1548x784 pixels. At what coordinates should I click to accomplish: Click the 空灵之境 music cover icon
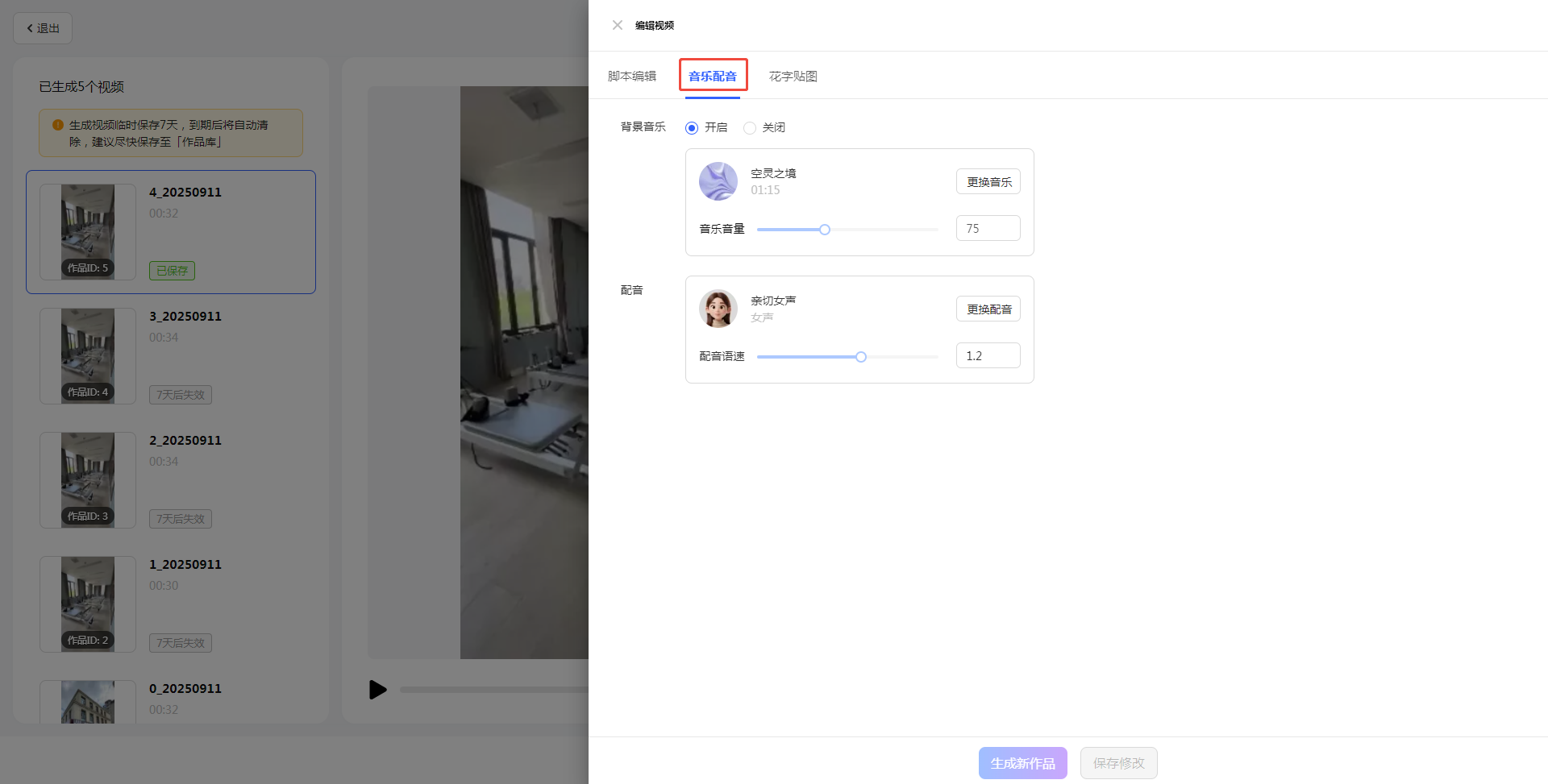tap(718, 181)
